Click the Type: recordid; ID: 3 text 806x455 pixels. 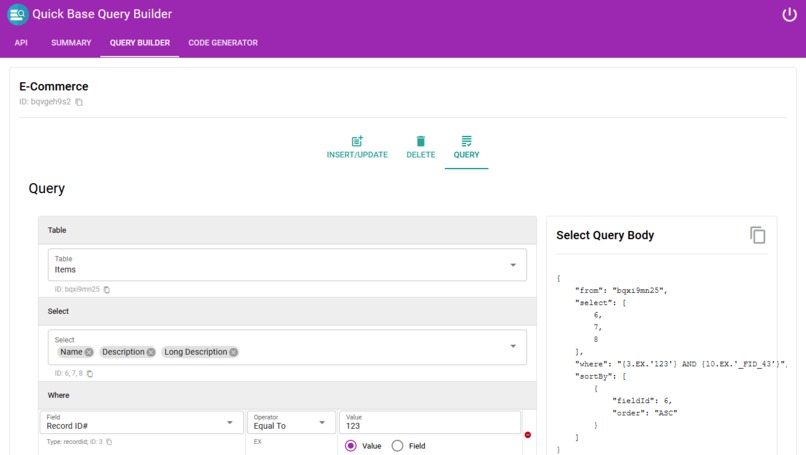75,442
